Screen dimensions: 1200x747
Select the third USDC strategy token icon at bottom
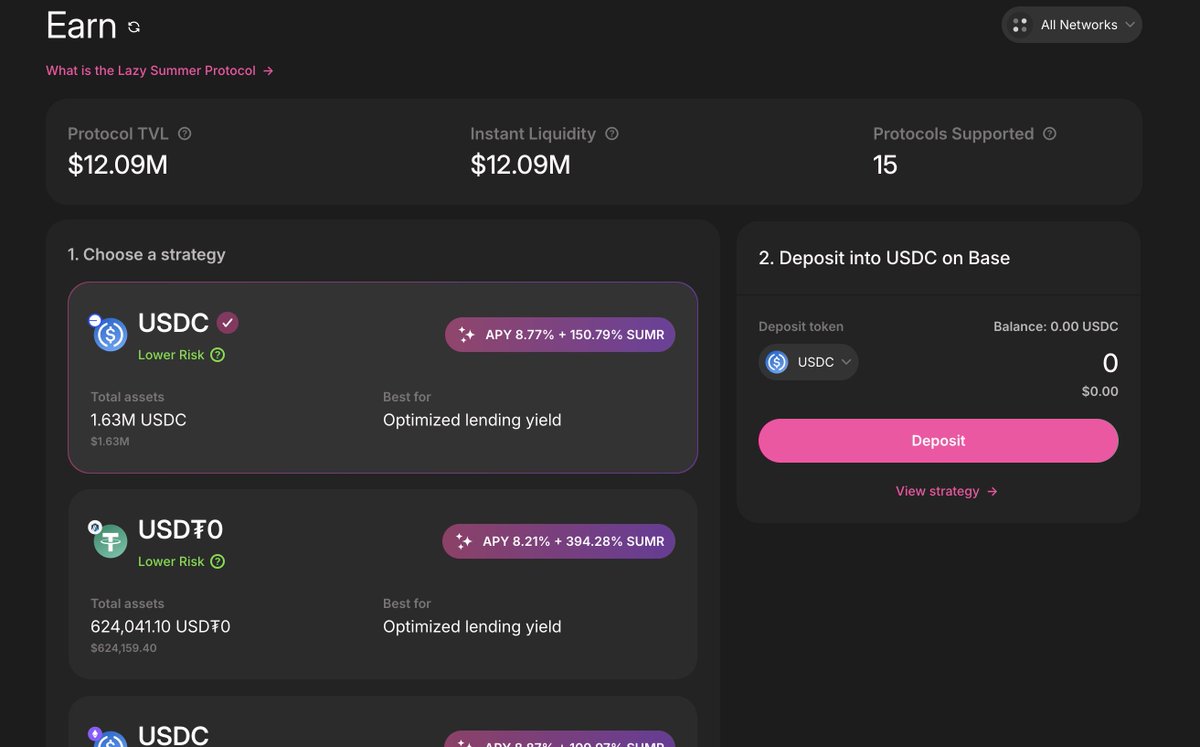coord(109,740)
